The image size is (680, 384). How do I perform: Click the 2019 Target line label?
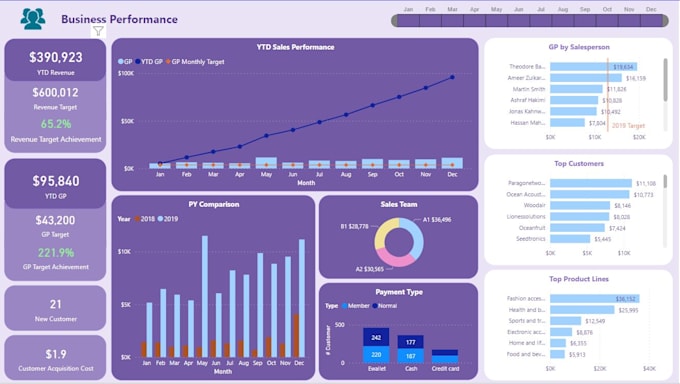(628, 125)
